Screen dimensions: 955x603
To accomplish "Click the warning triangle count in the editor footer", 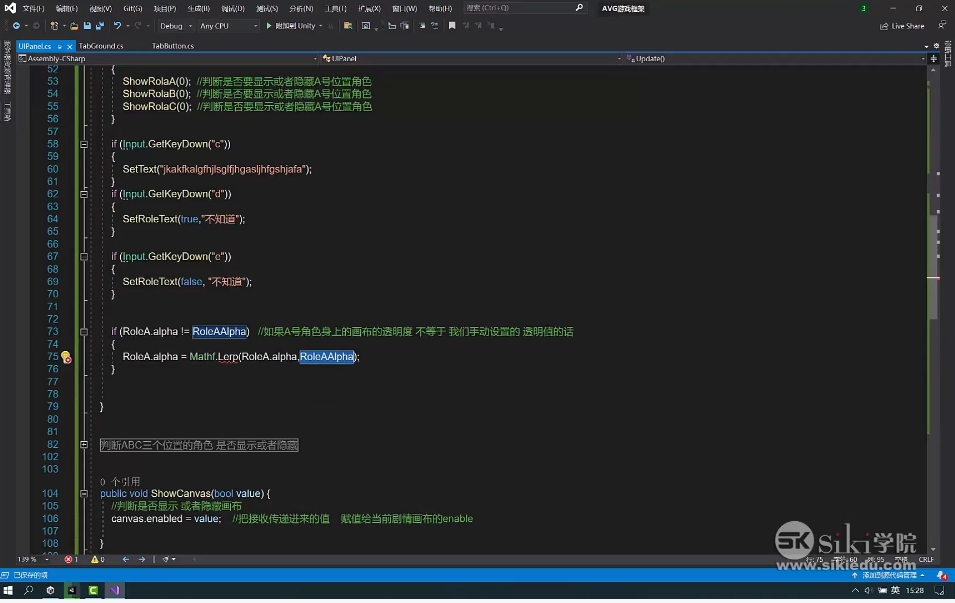I will click(x=97, y=559).
